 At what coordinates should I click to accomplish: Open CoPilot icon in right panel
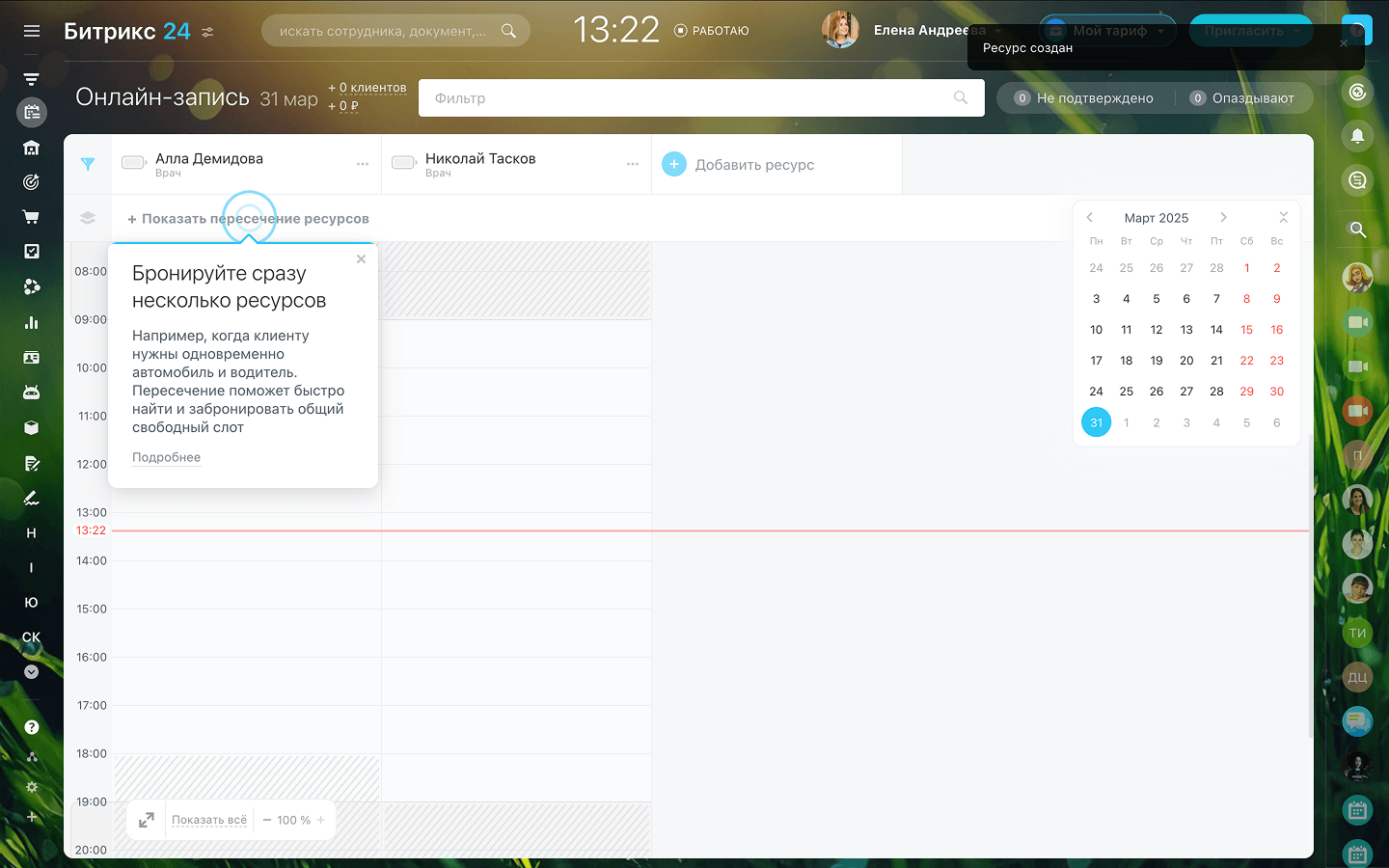[x=1357, y=92]
